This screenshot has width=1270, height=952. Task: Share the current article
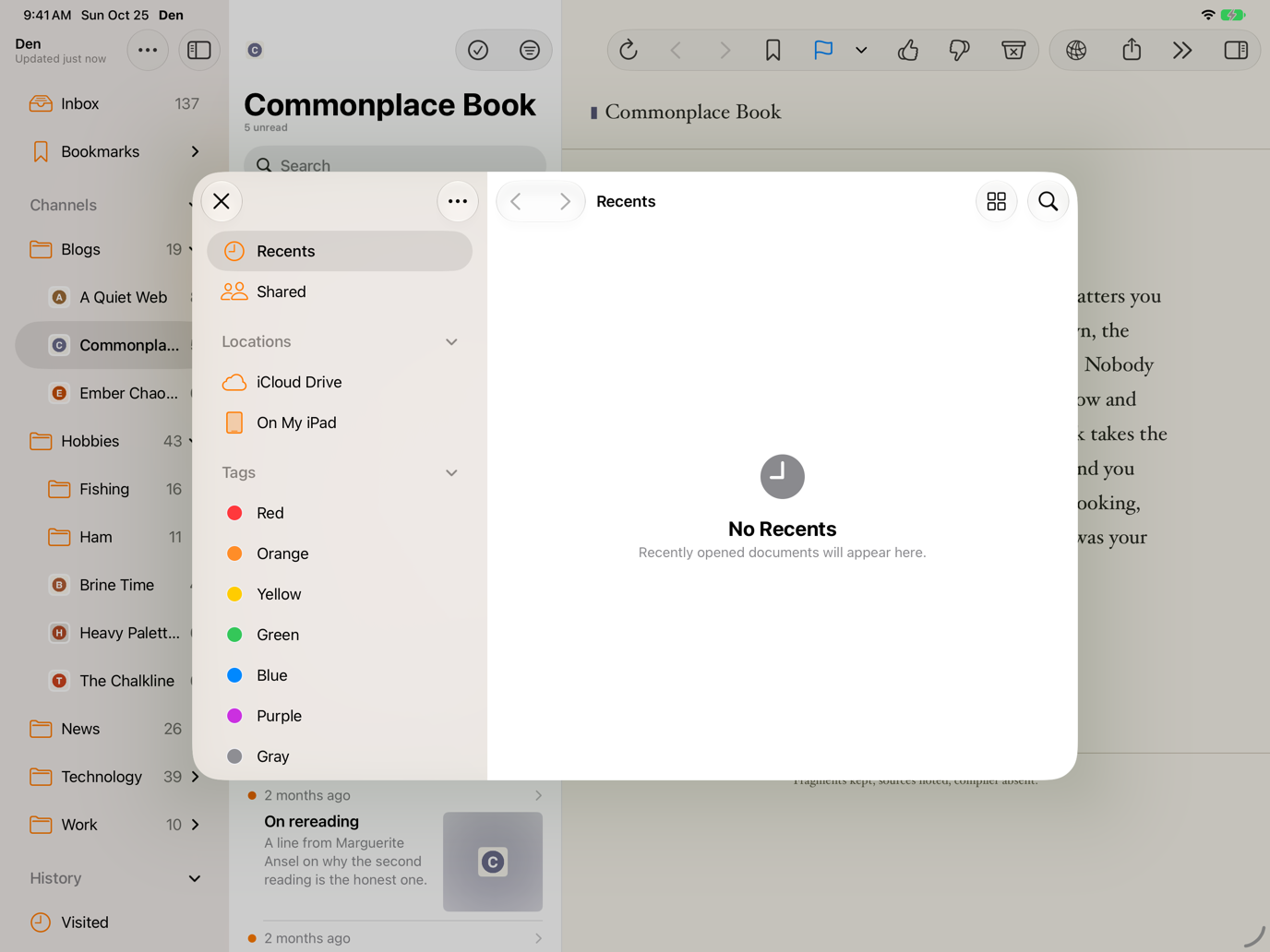tap(1132, 50)
